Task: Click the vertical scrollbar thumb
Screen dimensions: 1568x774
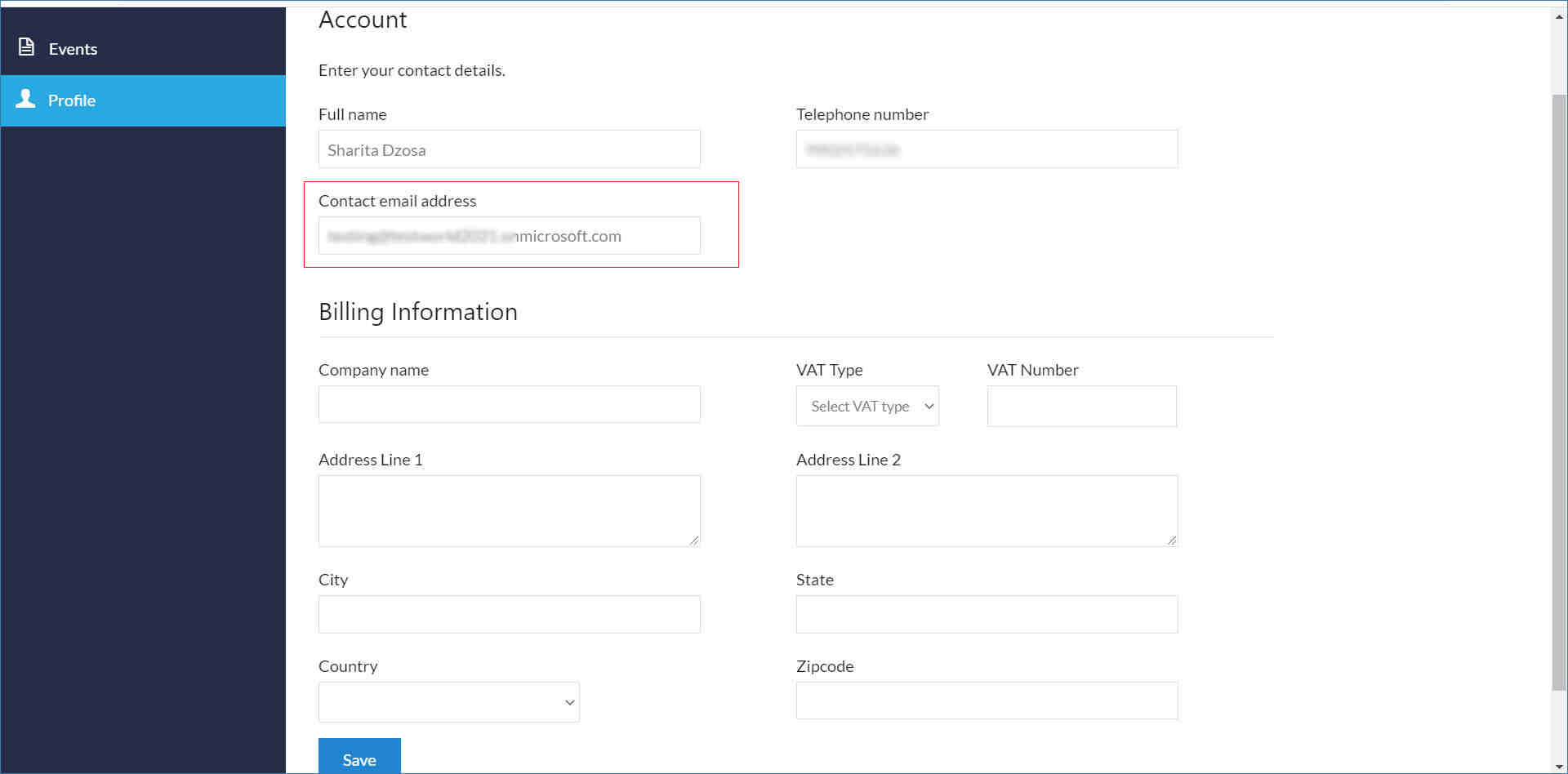Action: 1559,392
